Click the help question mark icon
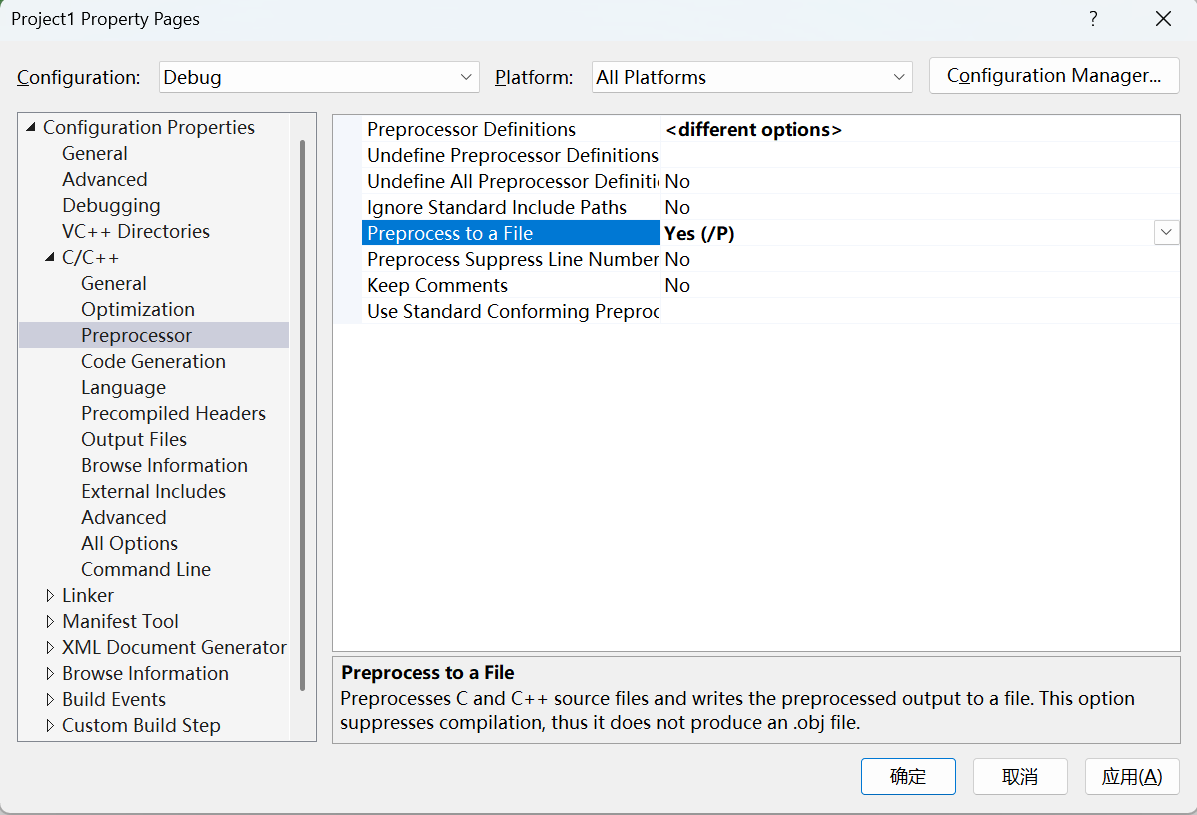1197x815 pixels. tap(1094, 19)
